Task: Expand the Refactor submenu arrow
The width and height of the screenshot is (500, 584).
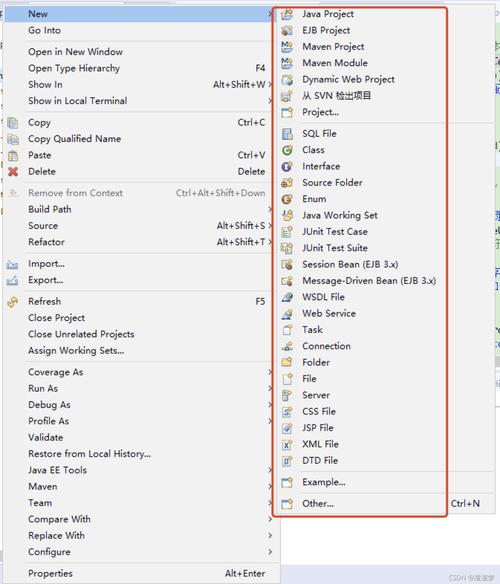Action: (x=270, y=242)
